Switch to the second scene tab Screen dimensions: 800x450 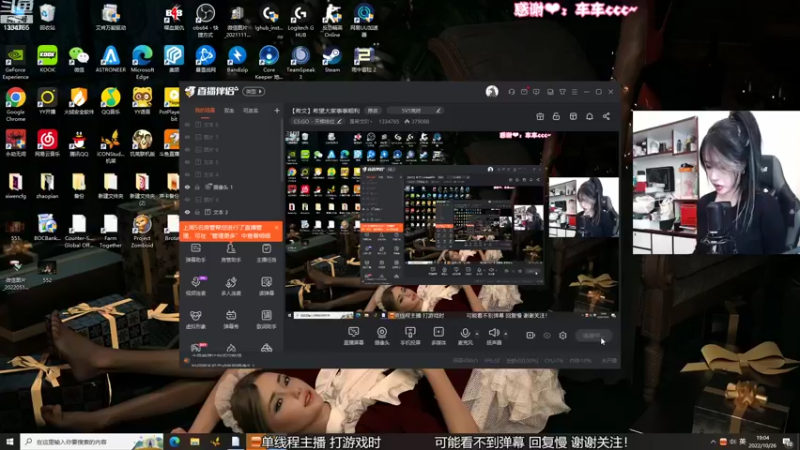[229, 111]
